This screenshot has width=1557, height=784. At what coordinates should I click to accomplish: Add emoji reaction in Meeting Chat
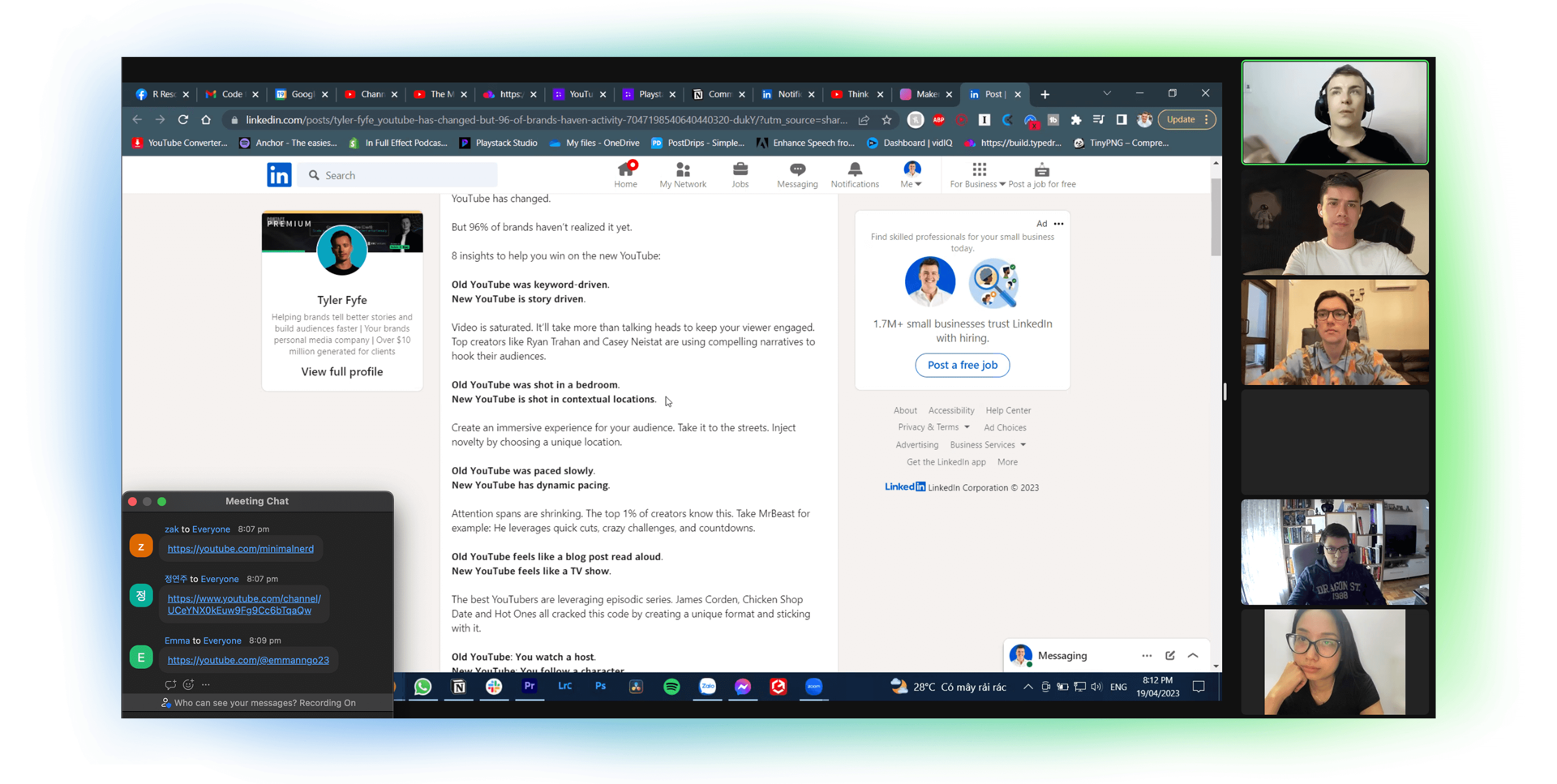click(188, 684)
